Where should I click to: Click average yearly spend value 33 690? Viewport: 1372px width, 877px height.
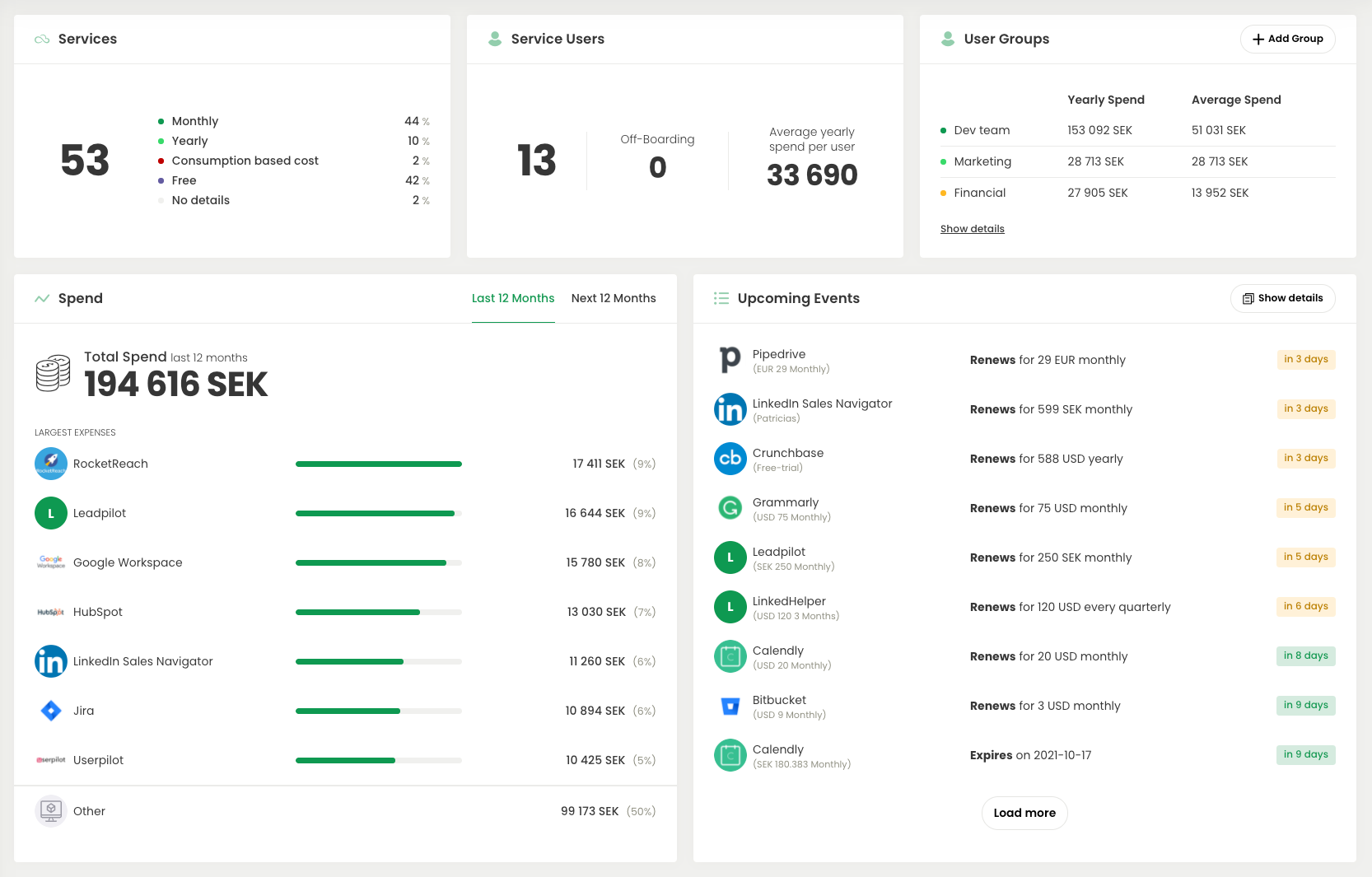(x=812, y=175)
